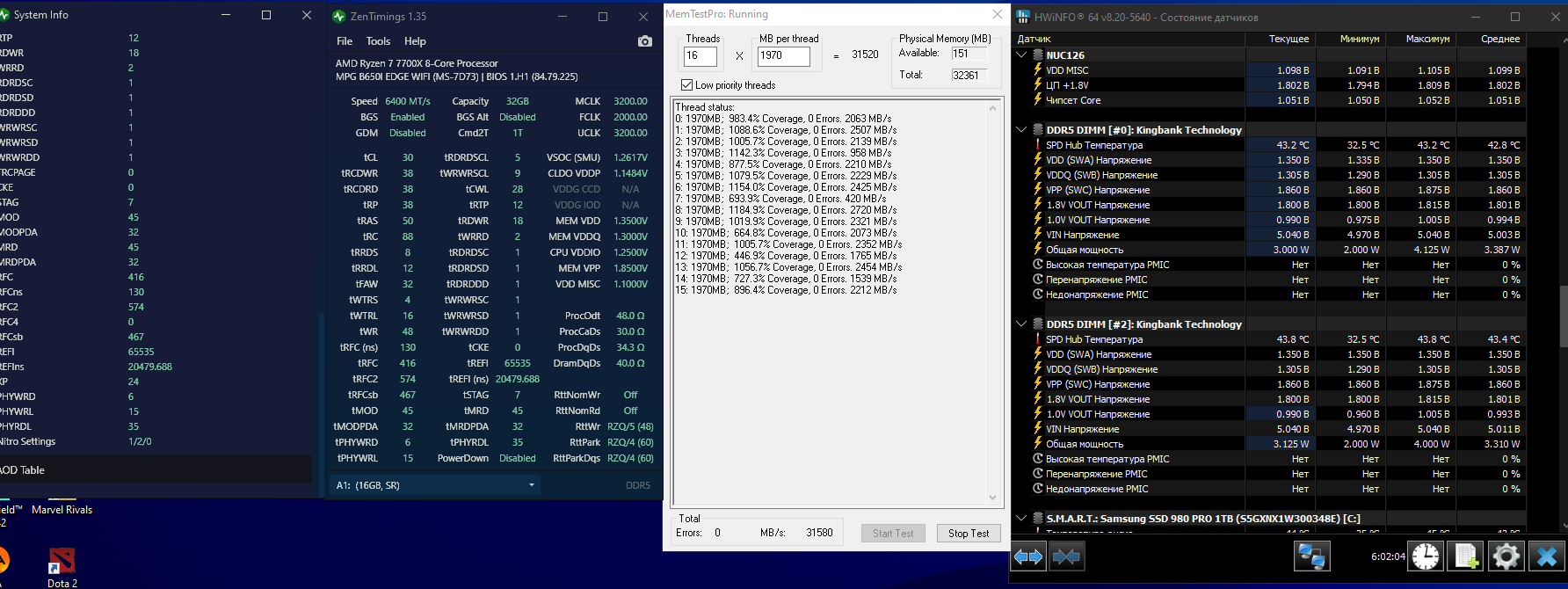Click lightning icon beside Чипсет Core
This screenshot has width=1568, height=589.
(x=1038, y=99)
